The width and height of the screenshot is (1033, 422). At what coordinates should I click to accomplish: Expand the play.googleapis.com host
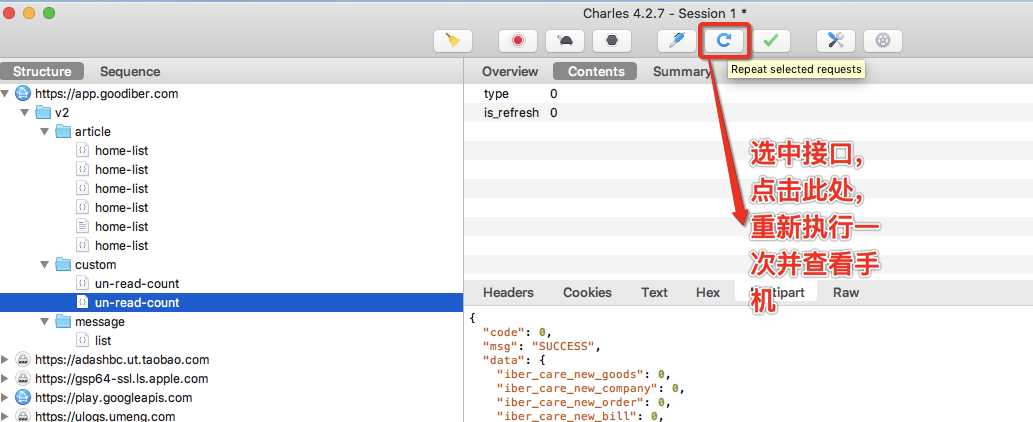pos(6,398)
